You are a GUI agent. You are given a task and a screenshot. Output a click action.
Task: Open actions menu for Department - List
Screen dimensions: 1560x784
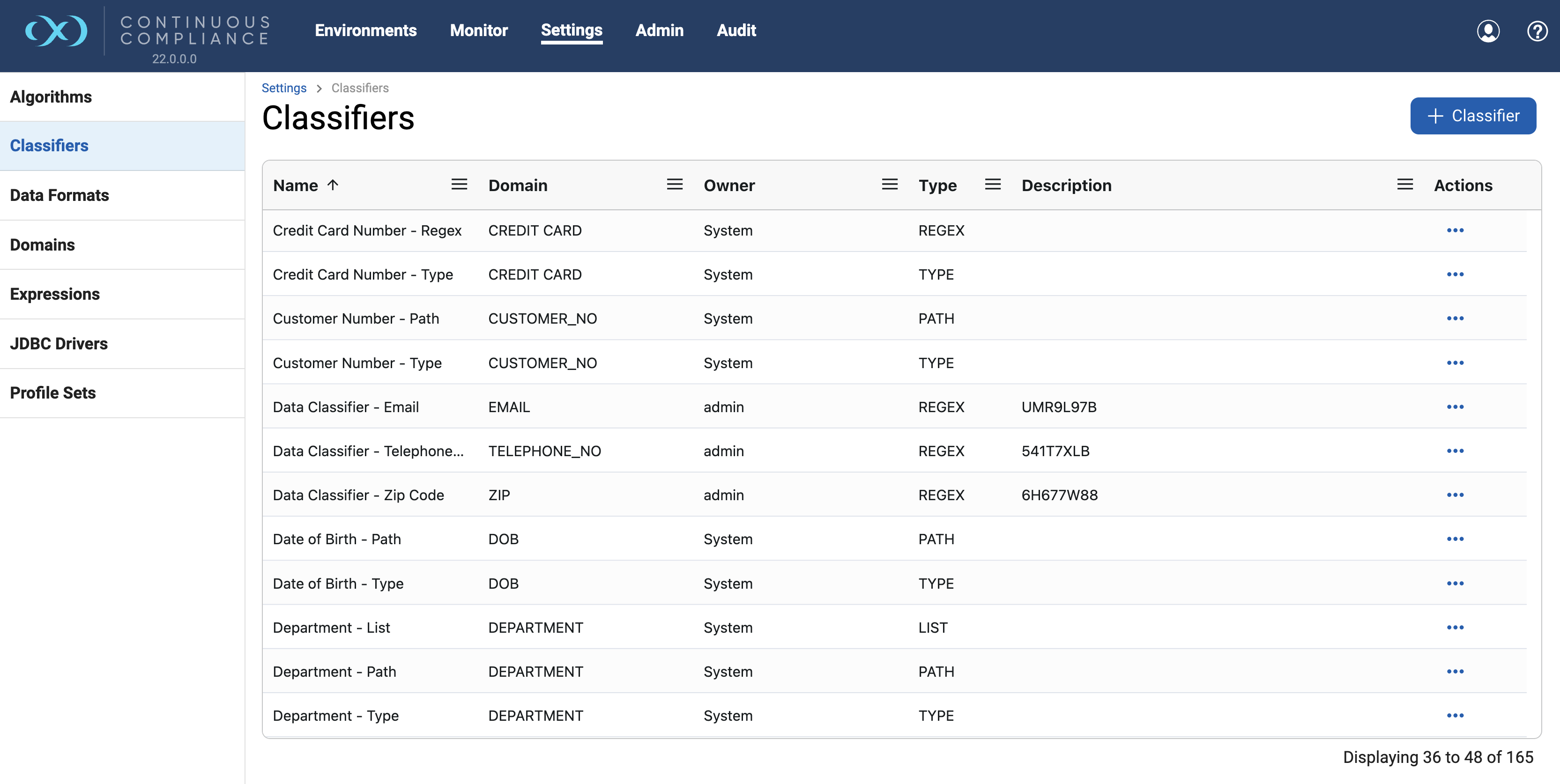click(1456, 627)
